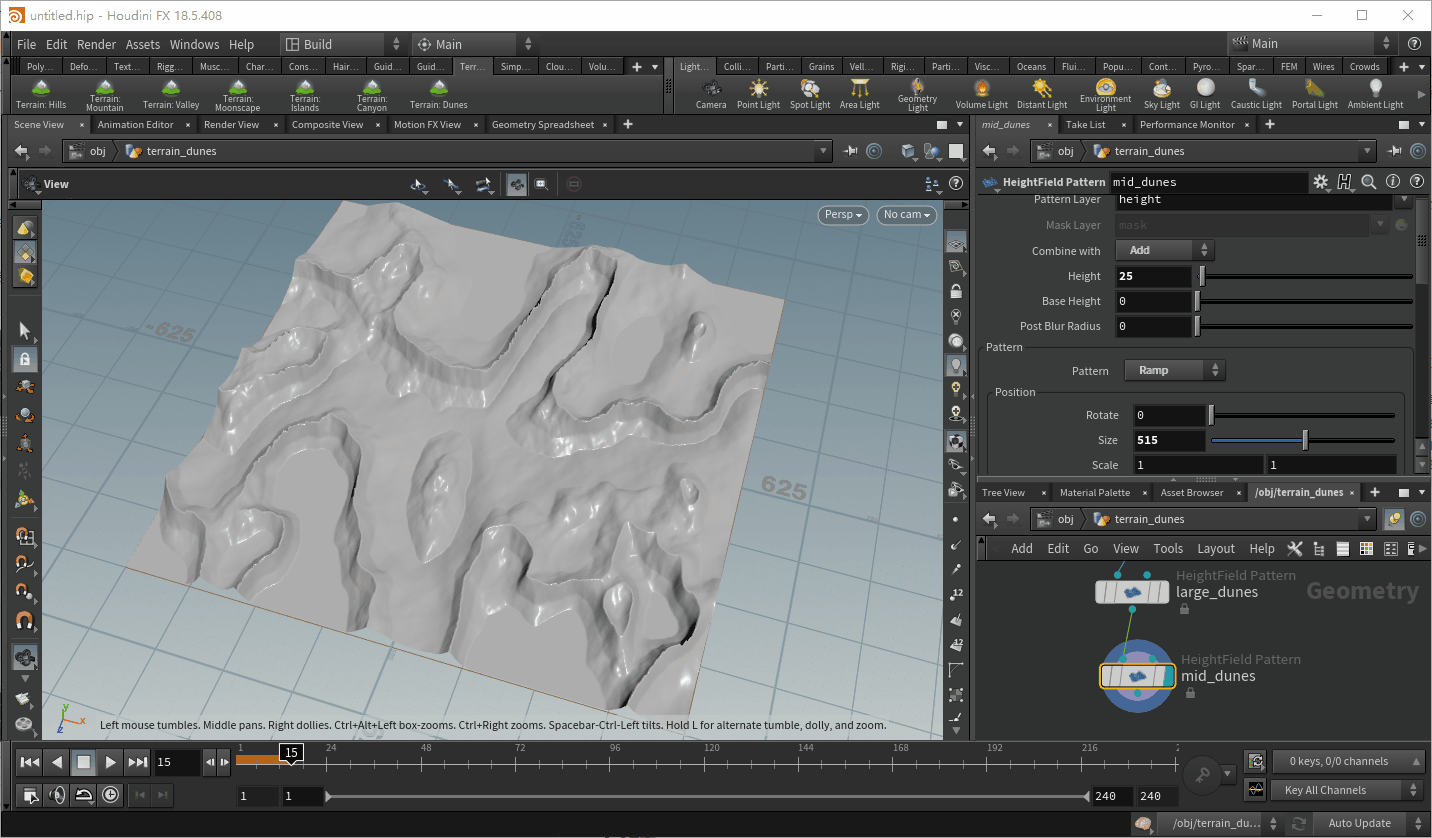Add a Distant Light from the shelf

(1042, 95)
